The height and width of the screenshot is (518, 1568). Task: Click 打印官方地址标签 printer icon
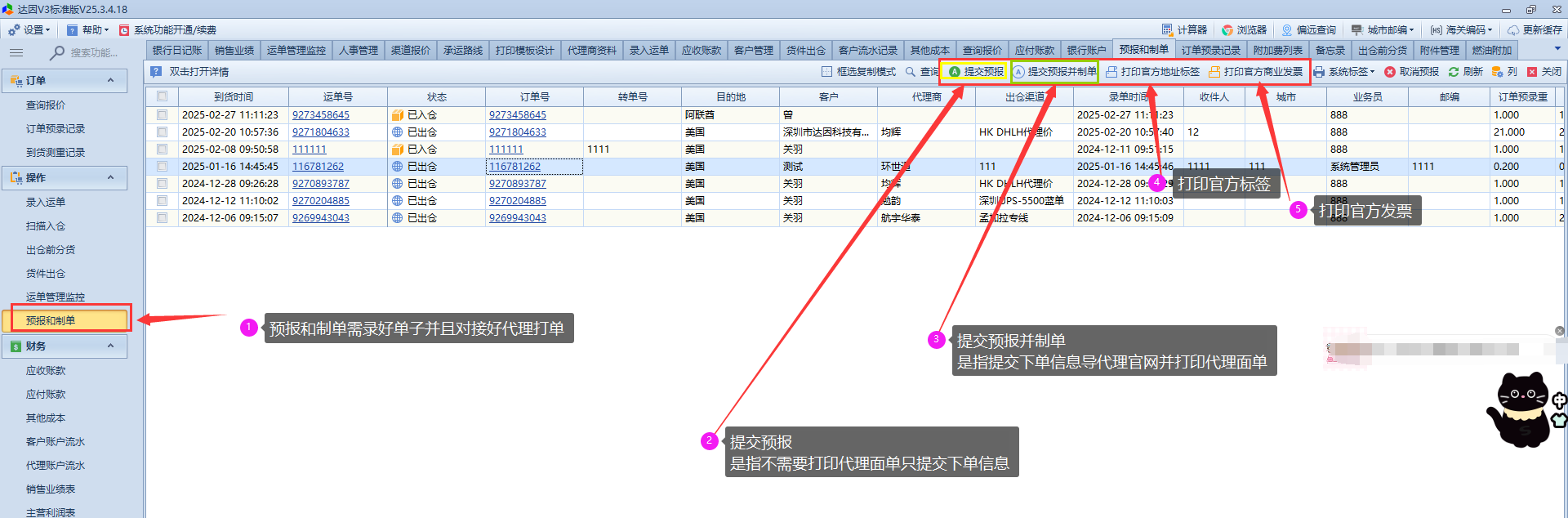coord(1111,72)
